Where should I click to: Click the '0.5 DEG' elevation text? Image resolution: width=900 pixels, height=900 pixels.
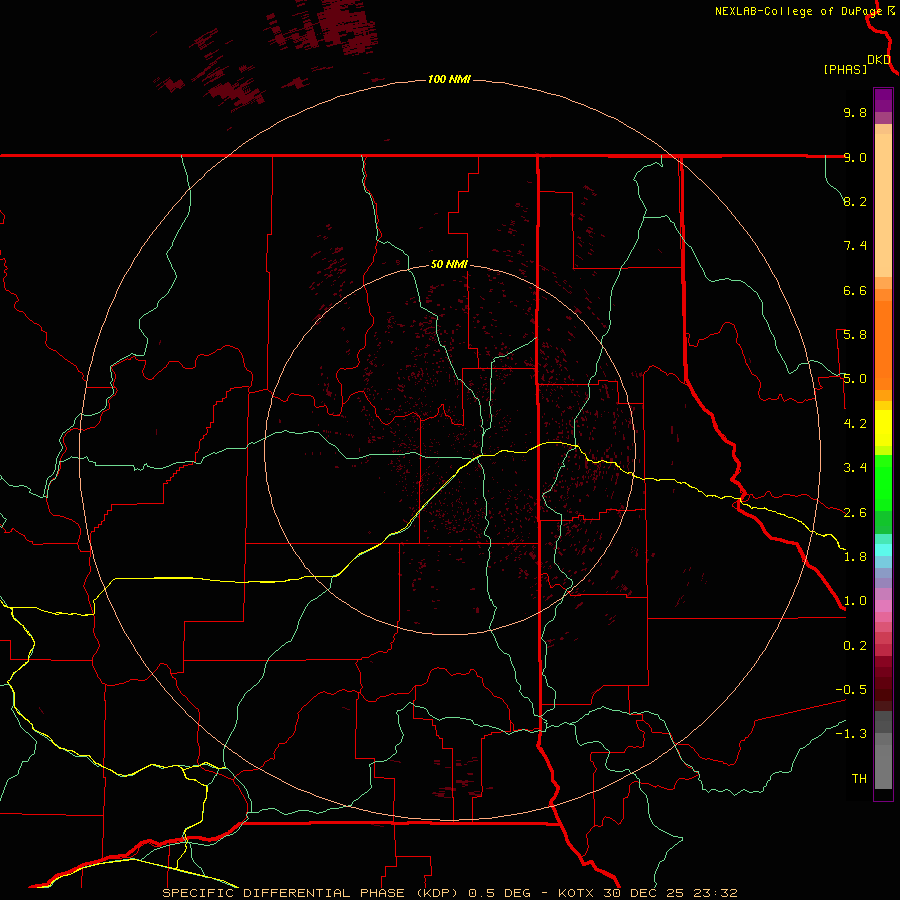tap(501, 893)
